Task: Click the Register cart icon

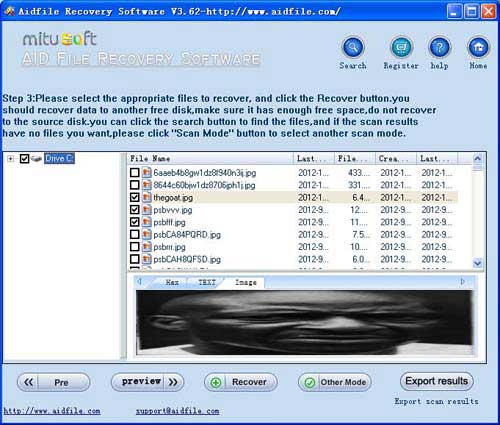Action: tap(401, 48)
